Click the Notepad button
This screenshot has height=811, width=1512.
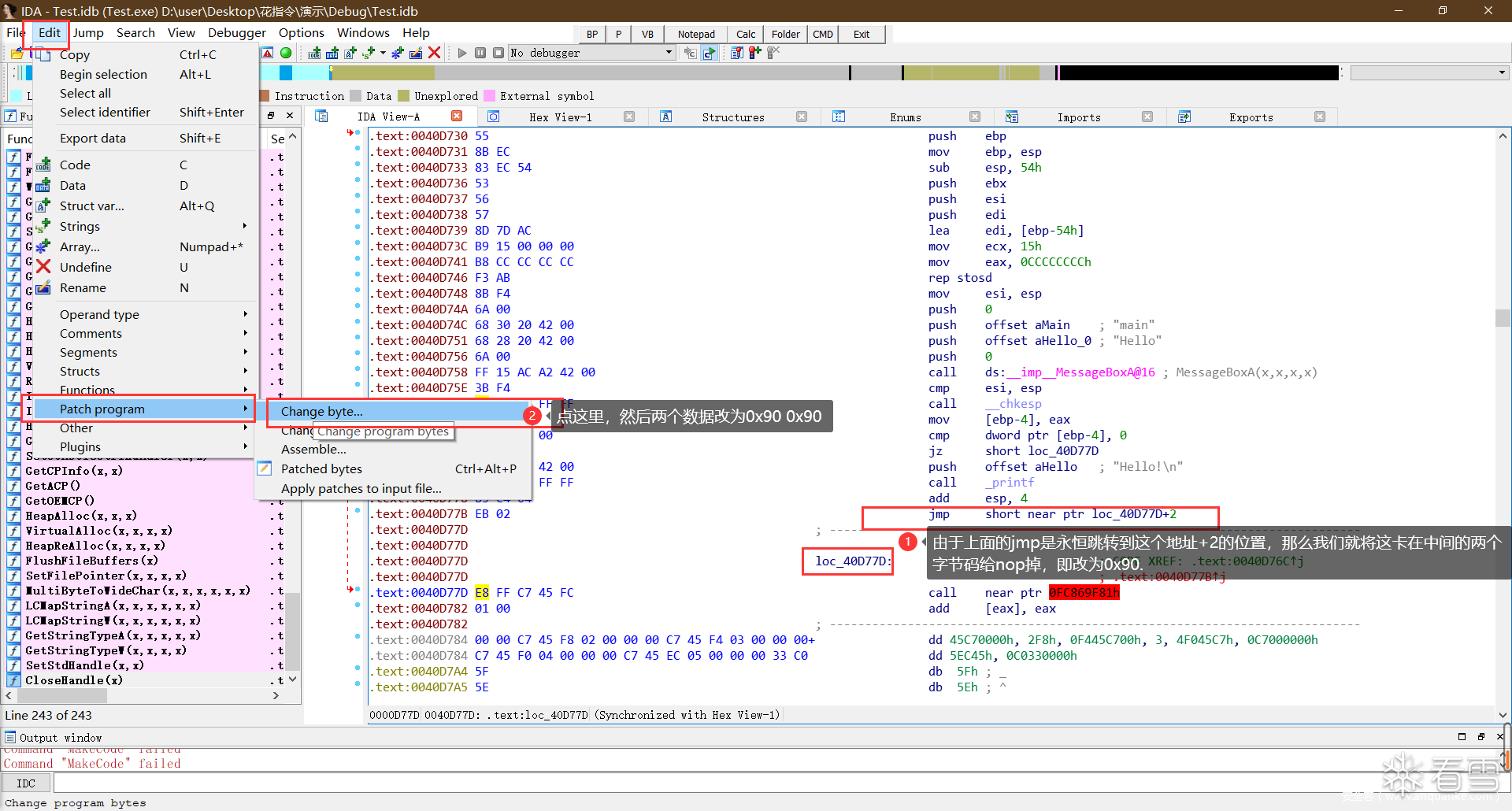(x=696, y=34)
